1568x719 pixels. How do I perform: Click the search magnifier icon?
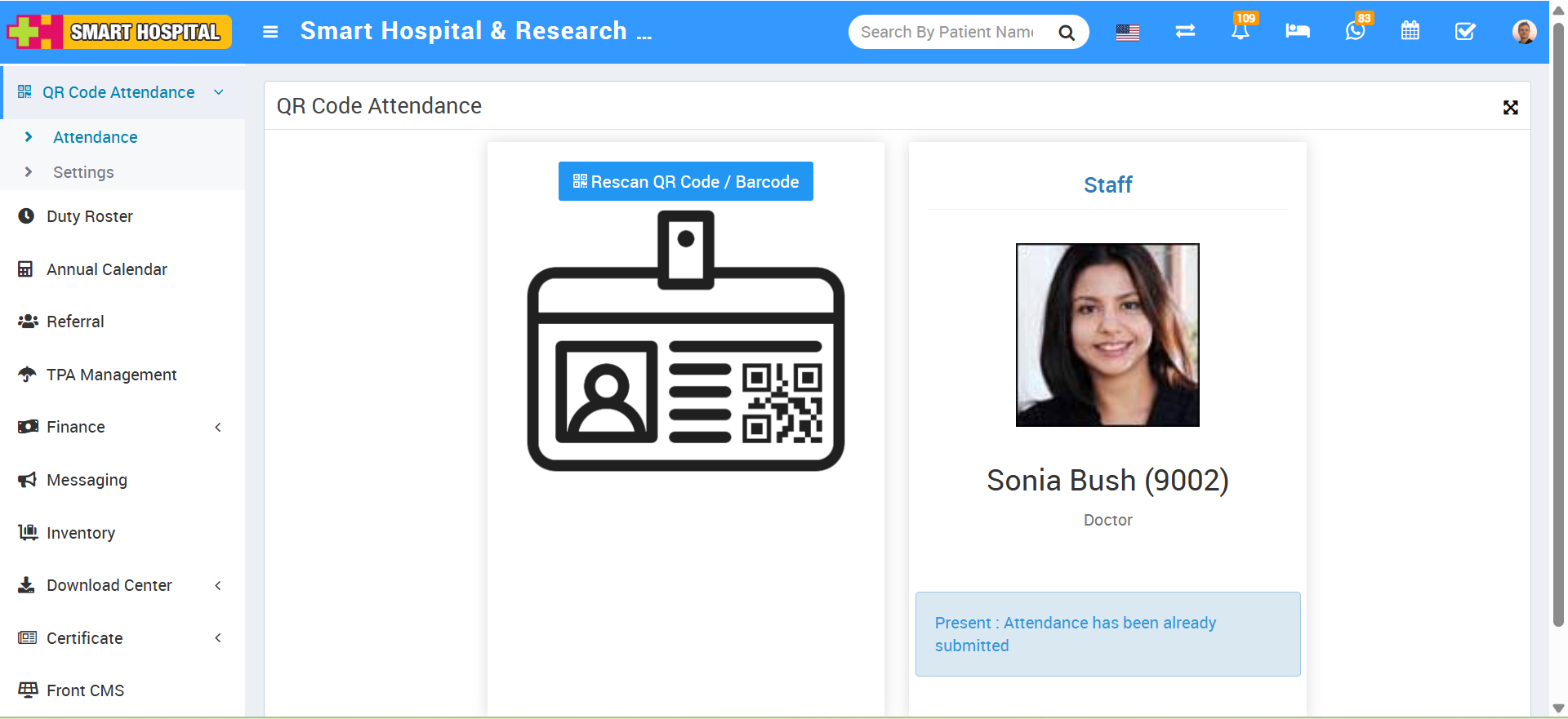pyautogui.click(x=1066, y=33)
